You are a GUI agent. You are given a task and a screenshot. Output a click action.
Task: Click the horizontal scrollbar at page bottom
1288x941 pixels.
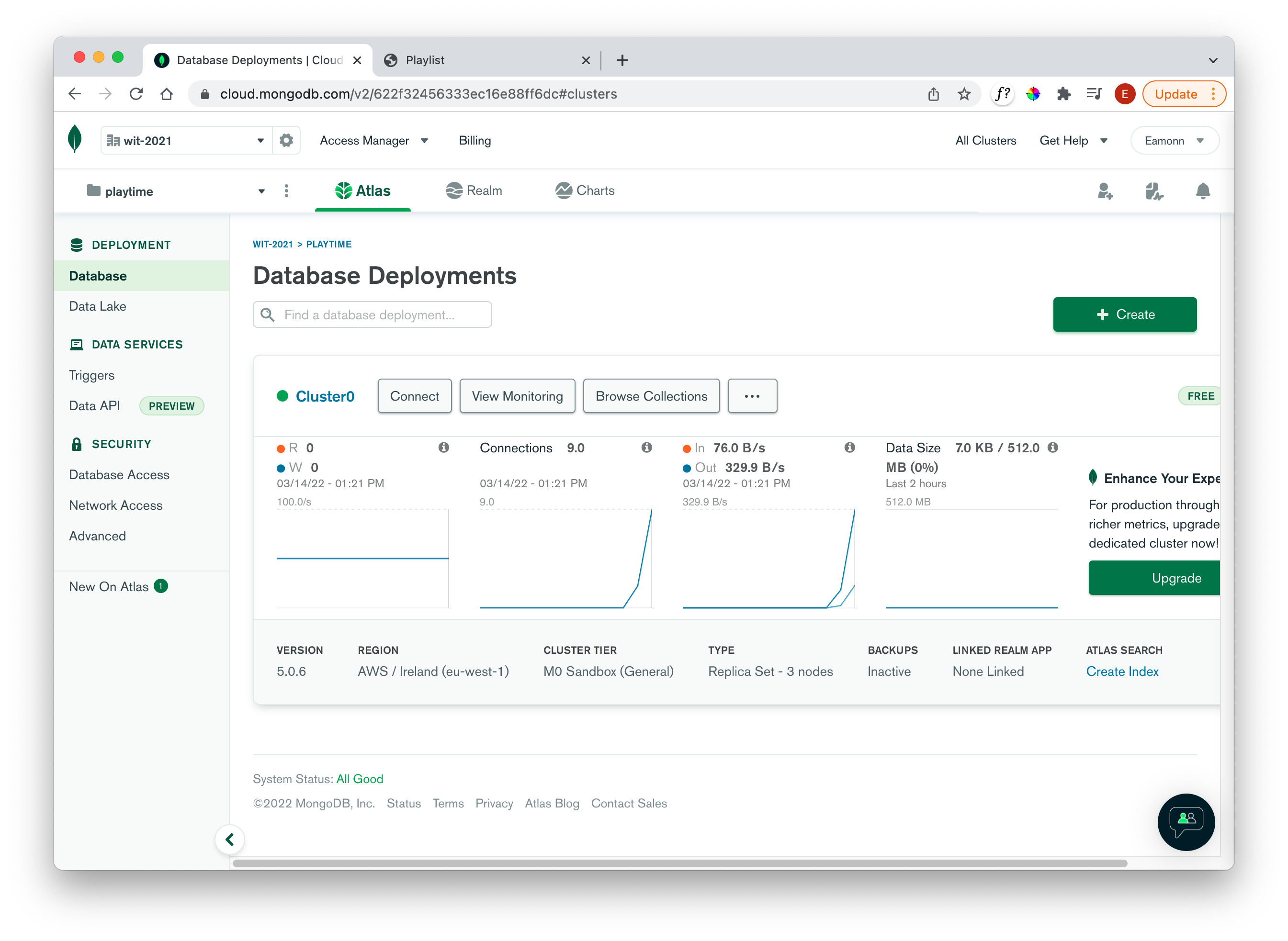pyautogui.click(x=679, y=863)
